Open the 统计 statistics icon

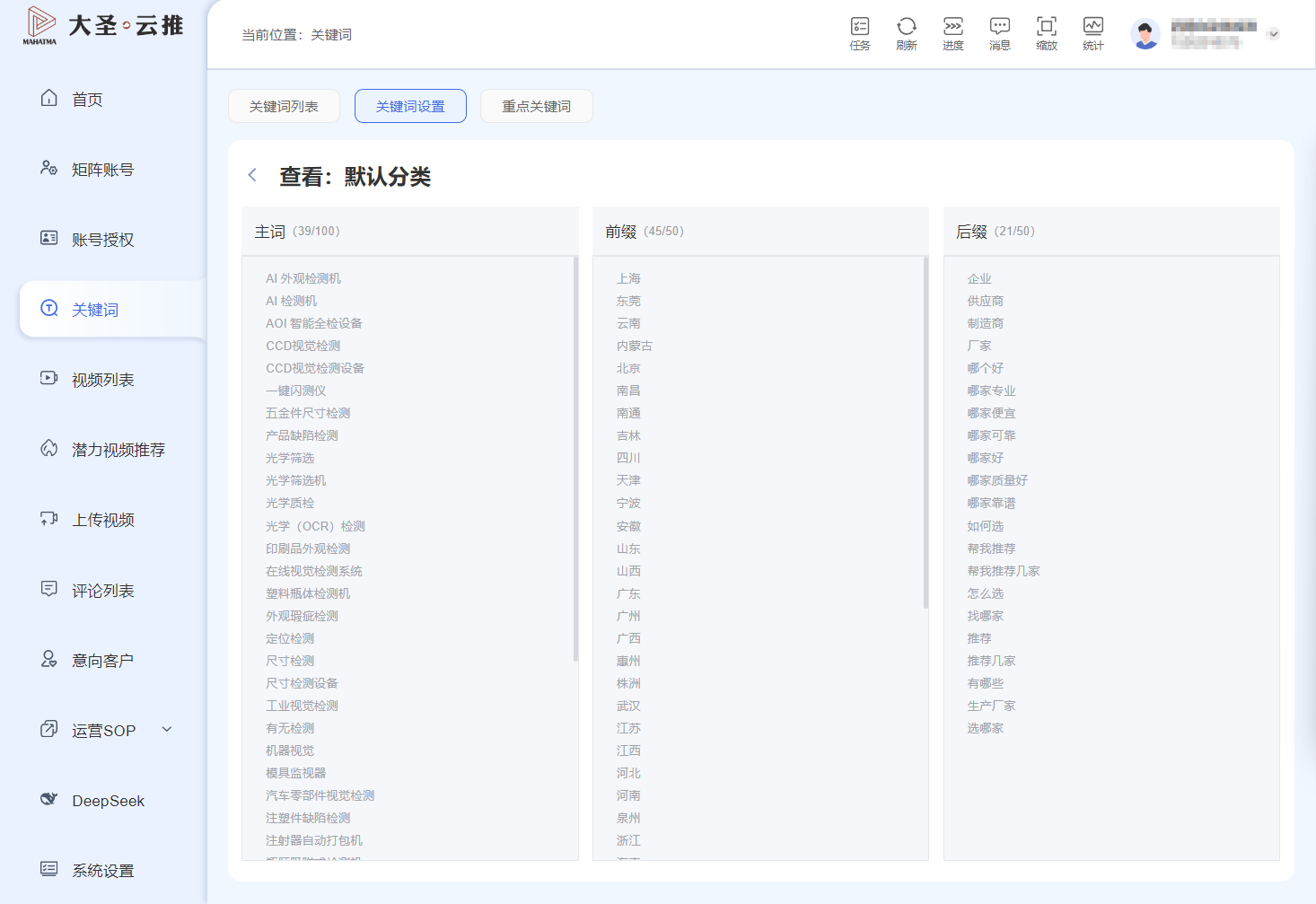(x=1093, y=33)
